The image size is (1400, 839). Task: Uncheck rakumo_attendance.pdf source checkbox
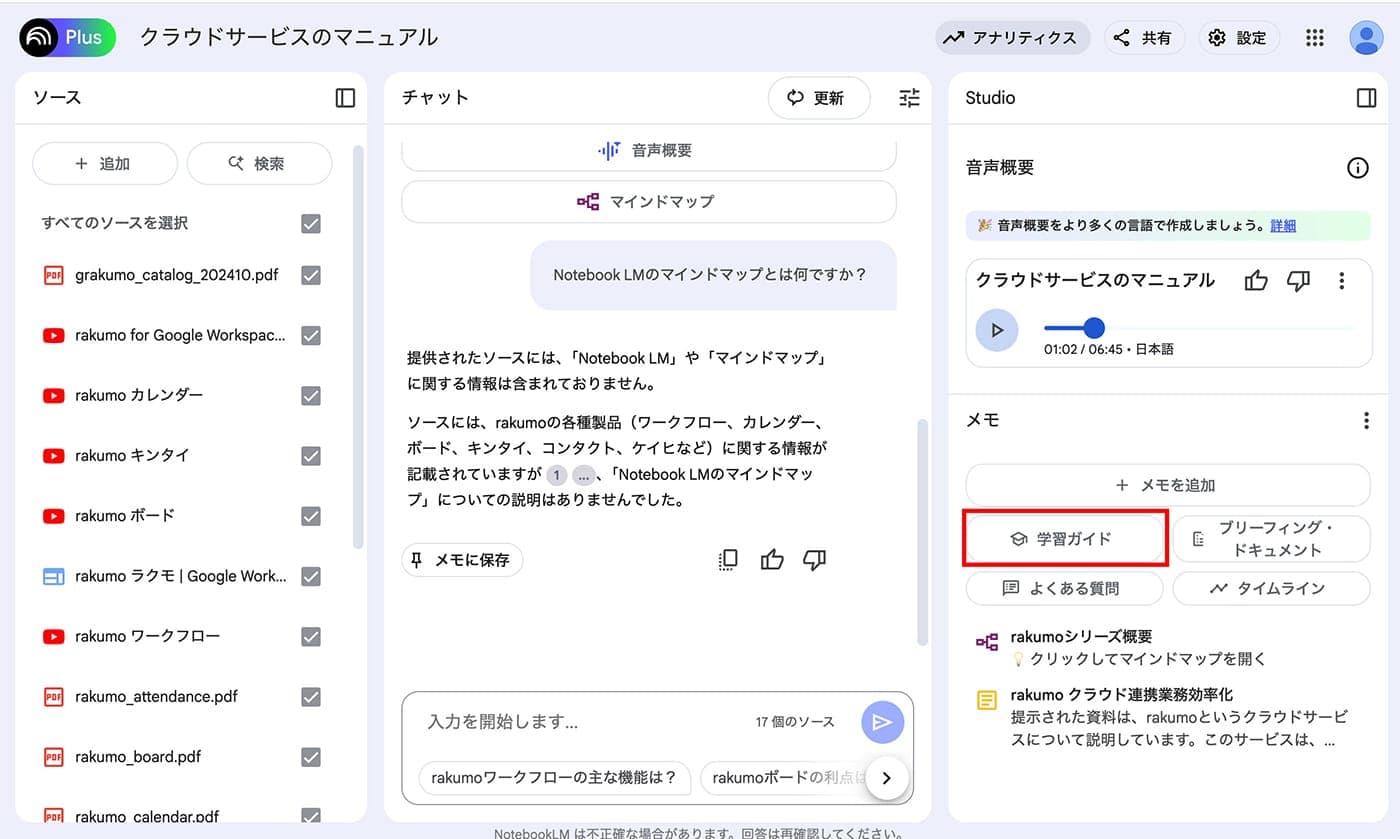point(311,697)
